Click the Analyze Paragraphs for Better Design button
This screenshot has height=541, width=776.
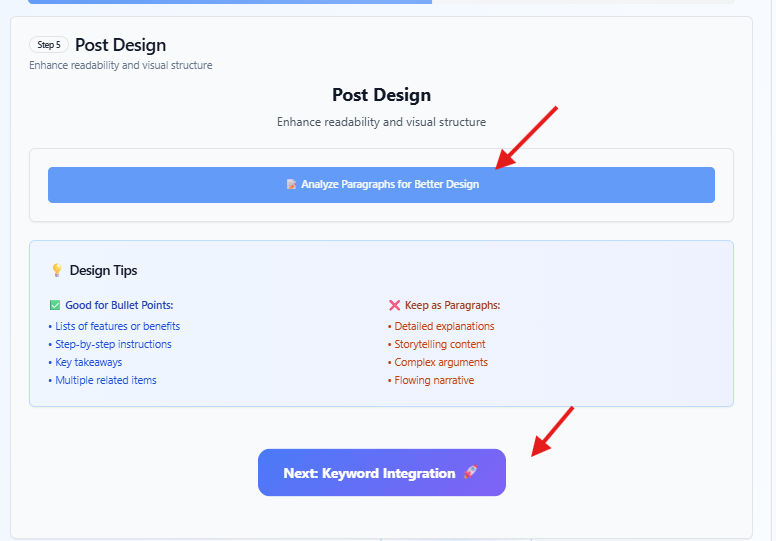click(381, 185)
